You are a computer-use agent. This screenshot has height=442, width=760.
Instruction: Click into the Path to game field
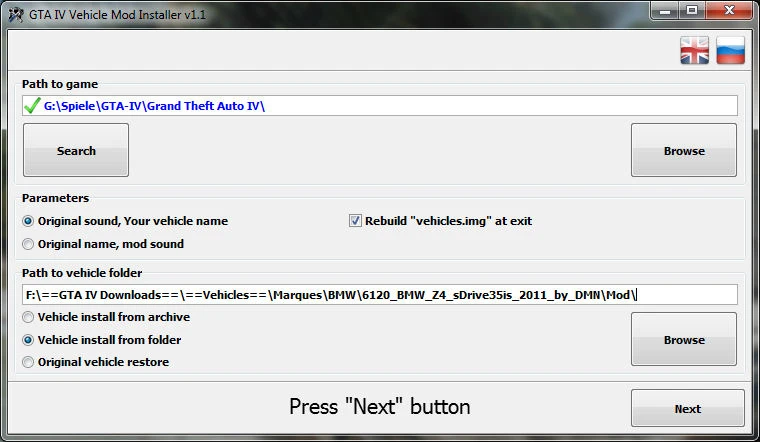(x=380, y=106)
